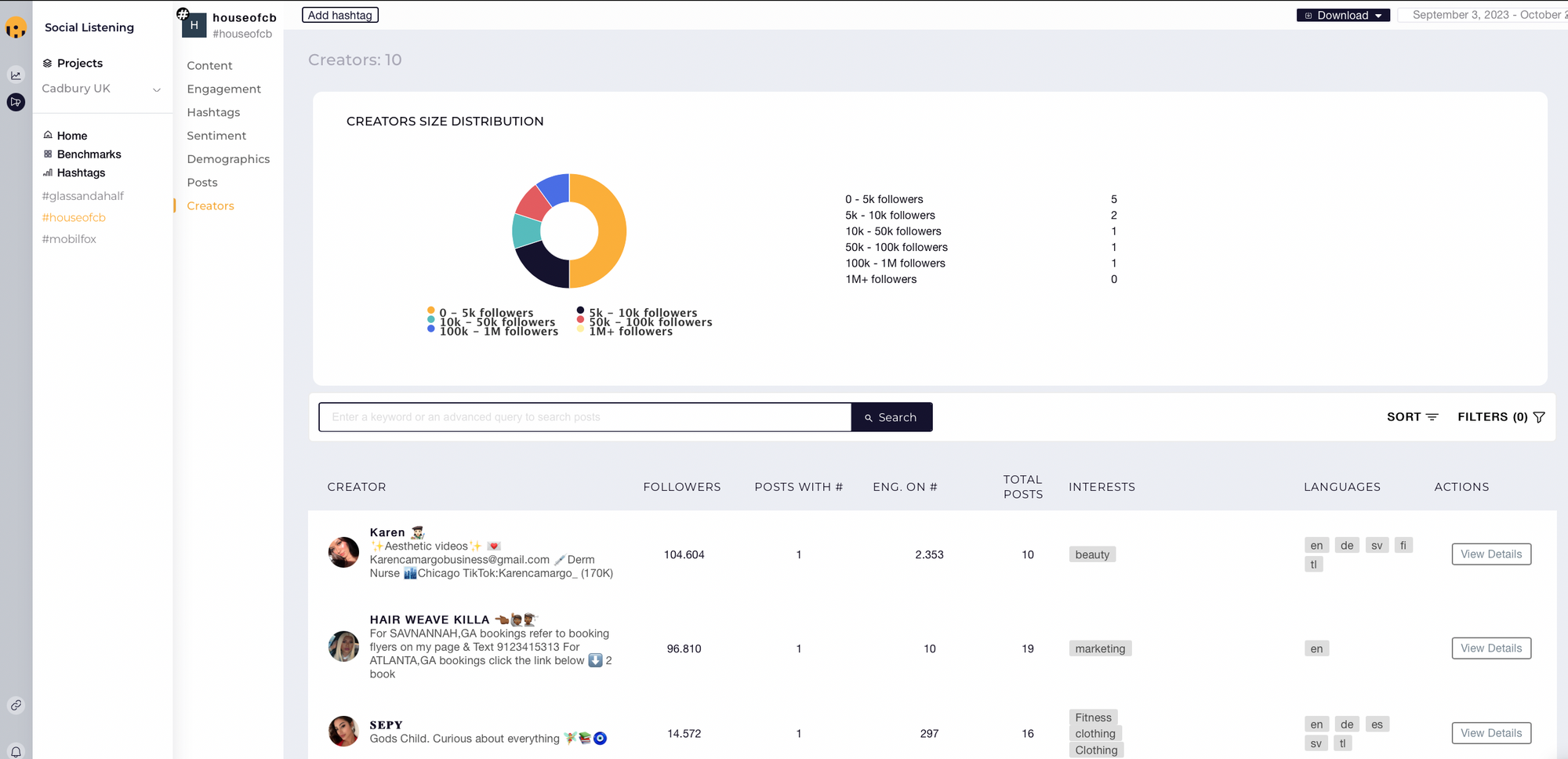The image size is (1568, 759).
Task: Click Karen's beauty interest tag
Action: tap(1092, 554)
